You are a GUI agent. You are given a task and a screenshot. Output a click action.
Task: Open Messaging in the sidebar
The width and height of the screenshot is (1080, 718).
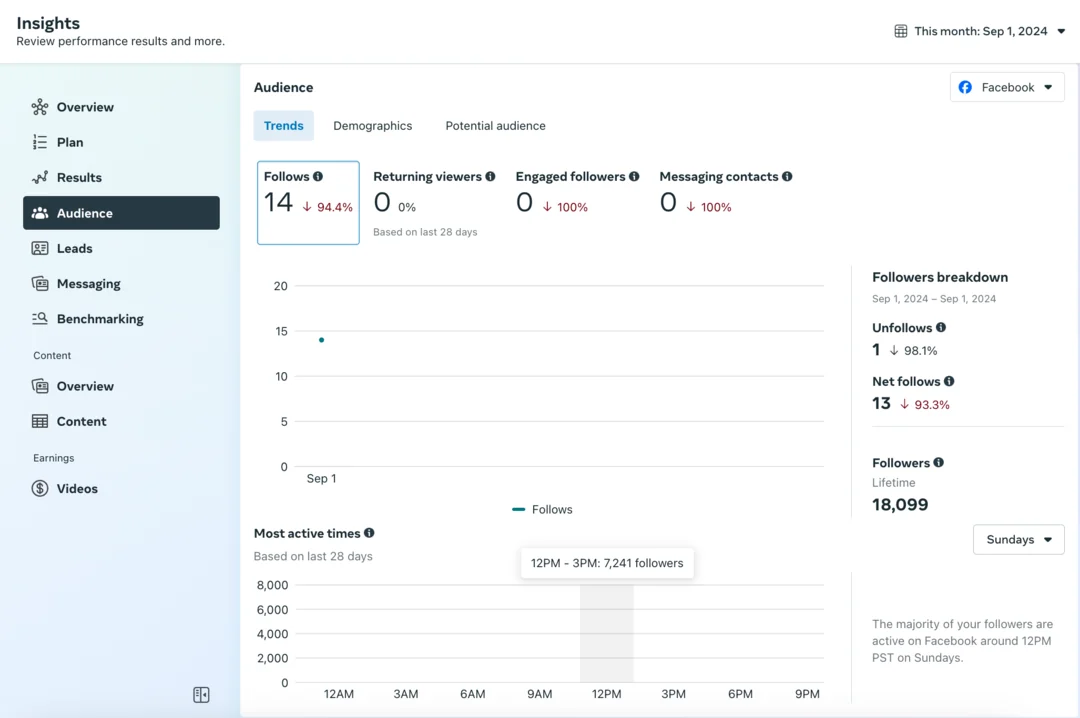[x=121, y=283]
